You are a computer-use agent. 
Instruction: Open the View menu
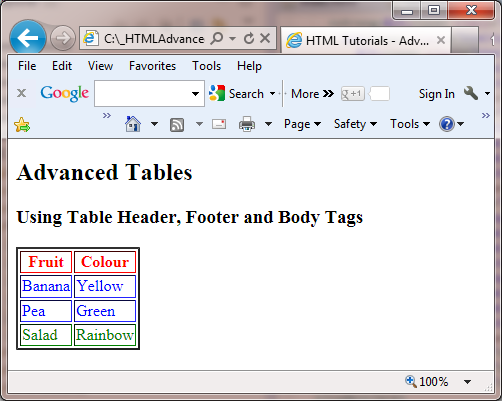tap(100, 66)
